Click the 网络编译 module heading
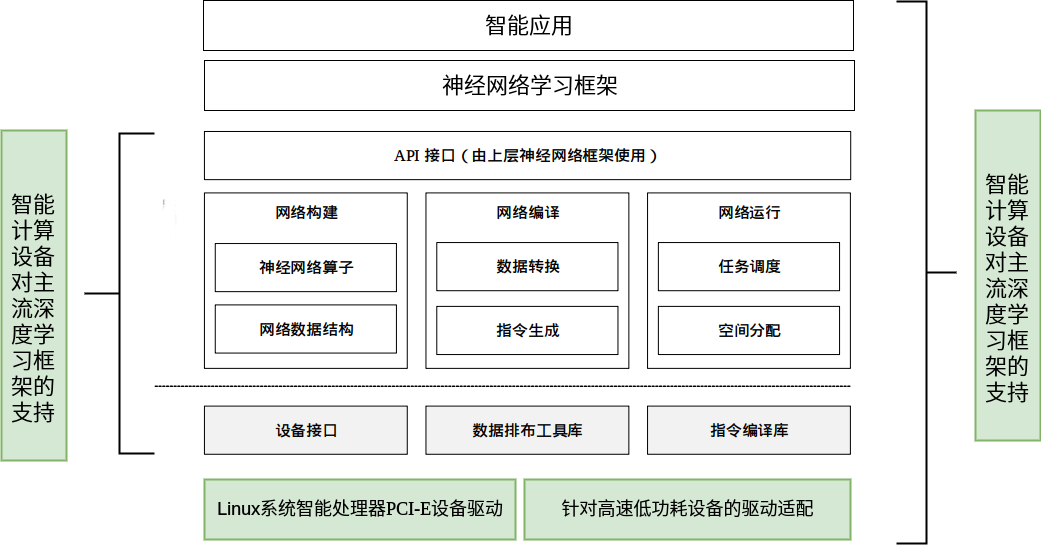Viewport: 1041px width, 545px height. pyautogui.click(x=527, y=212)
